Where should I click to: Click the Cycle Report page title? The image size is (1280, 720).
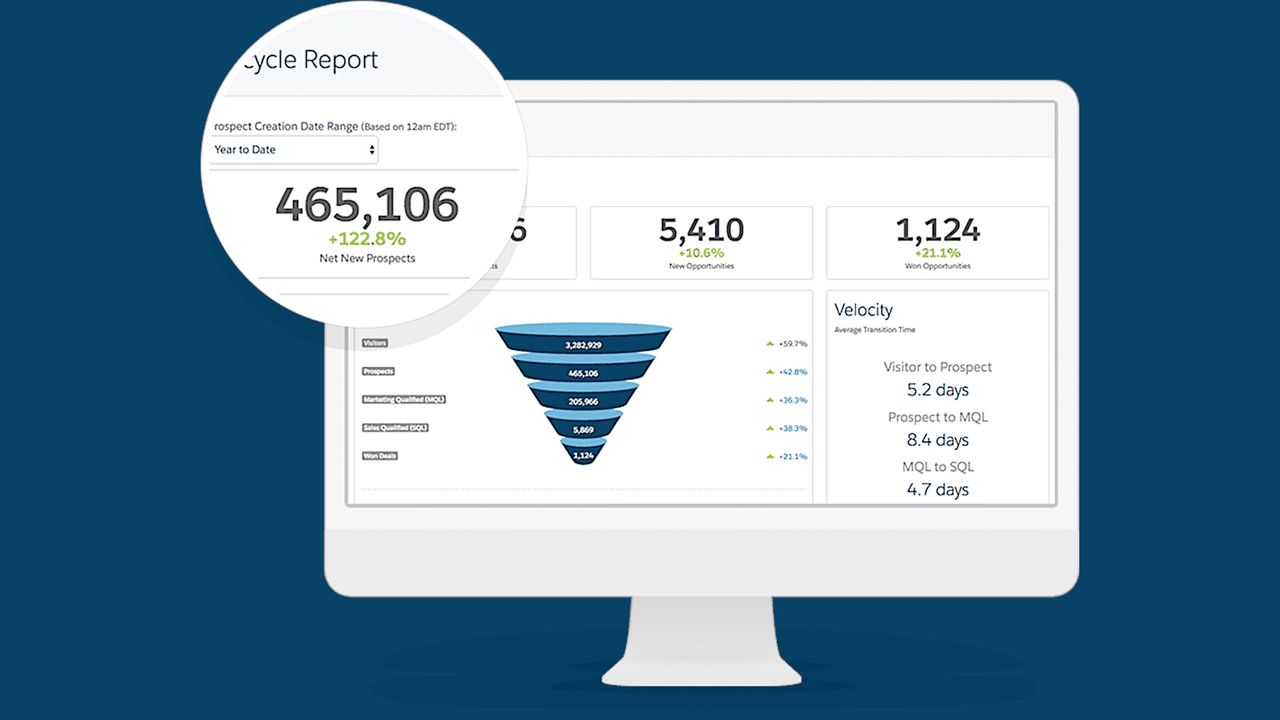[x=311, y=60]
